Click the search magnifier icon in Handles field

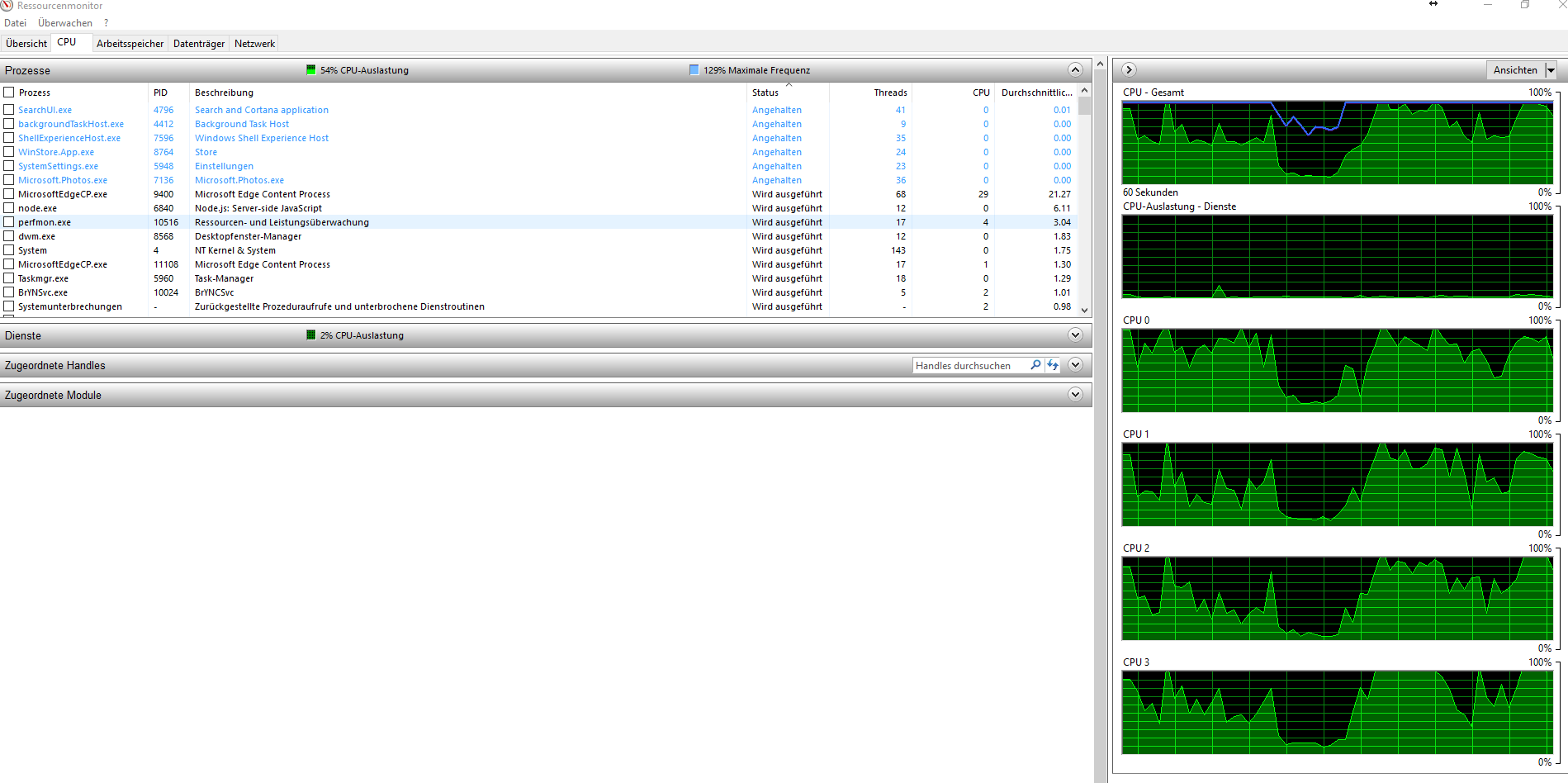pyautogui.click(x=1035, y=365)
